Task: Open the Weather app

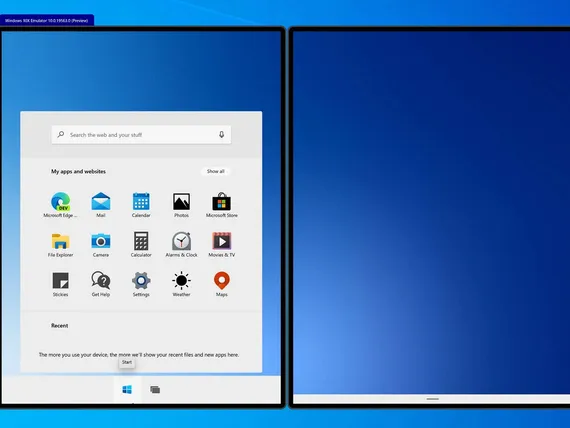Action: point(181,284)
